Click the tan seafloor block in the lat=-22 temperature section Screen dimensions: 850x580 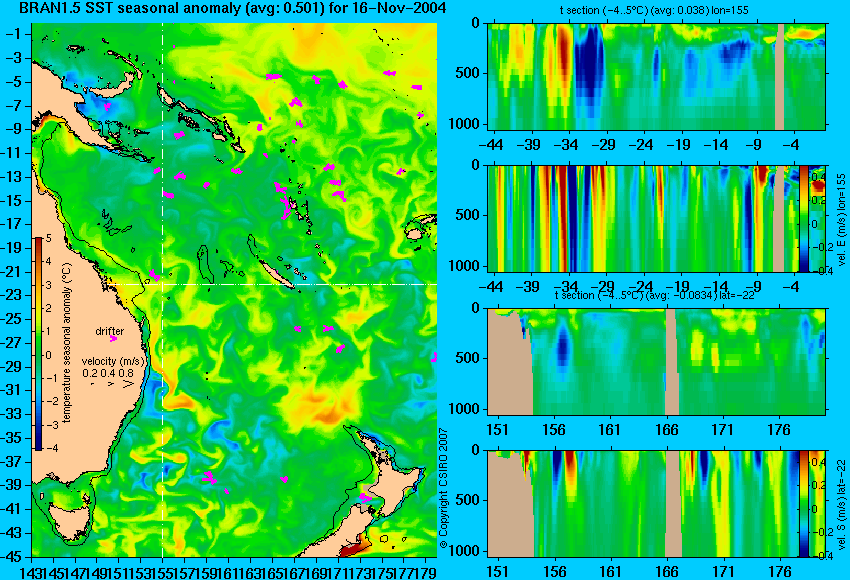(x=510, y=362)
